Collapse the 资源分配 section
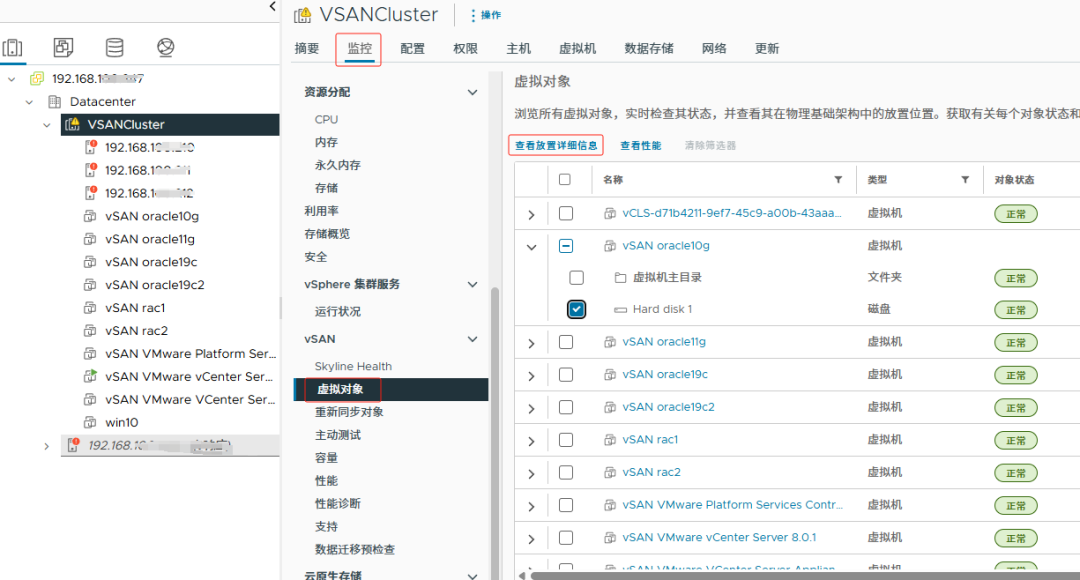1080x580 pixels. (473, 92)
